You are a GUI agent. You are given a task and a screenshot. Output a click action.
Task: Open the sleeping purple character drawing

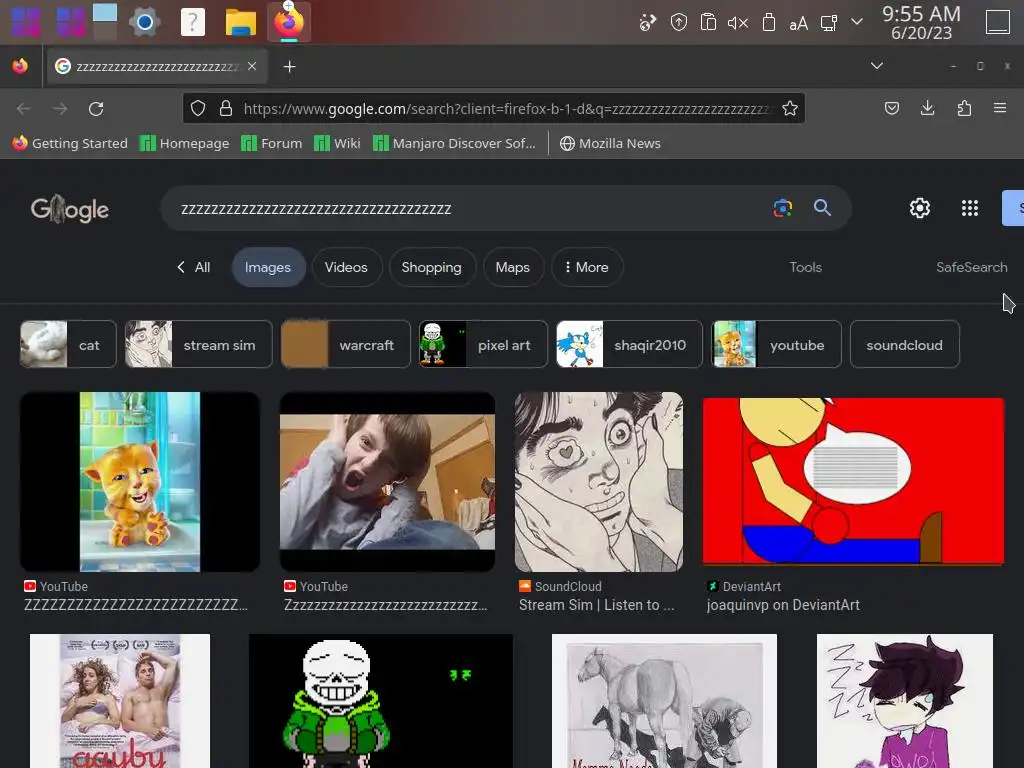pyautogui.click(x=904, y=701)
